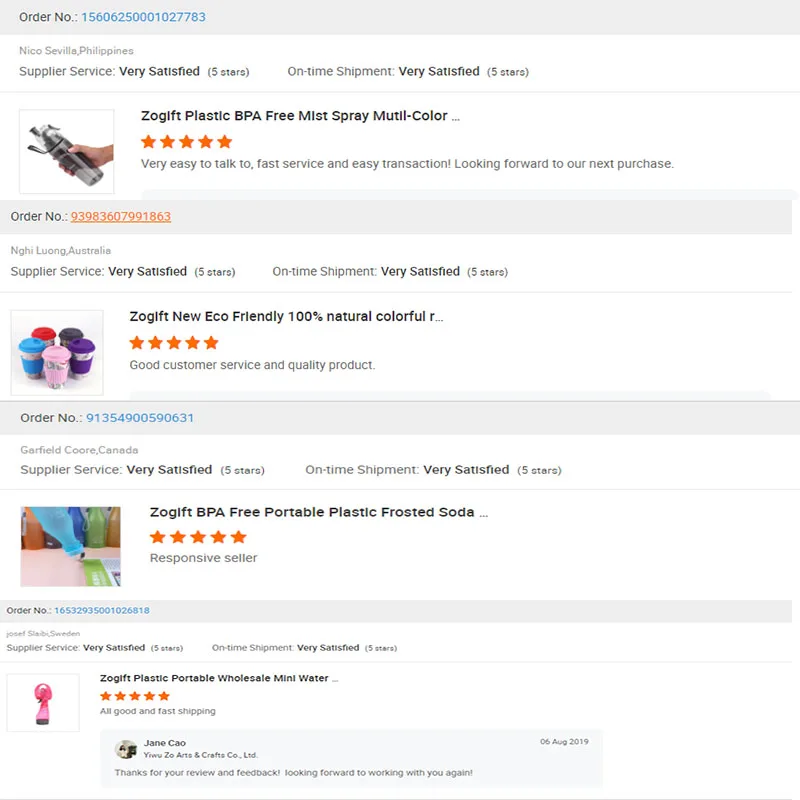The height and width of the screenshot is (800, 800).
Task: Click Yiwu Zo Arts & Crafts Co. name
Action: (x=201, y=756)
